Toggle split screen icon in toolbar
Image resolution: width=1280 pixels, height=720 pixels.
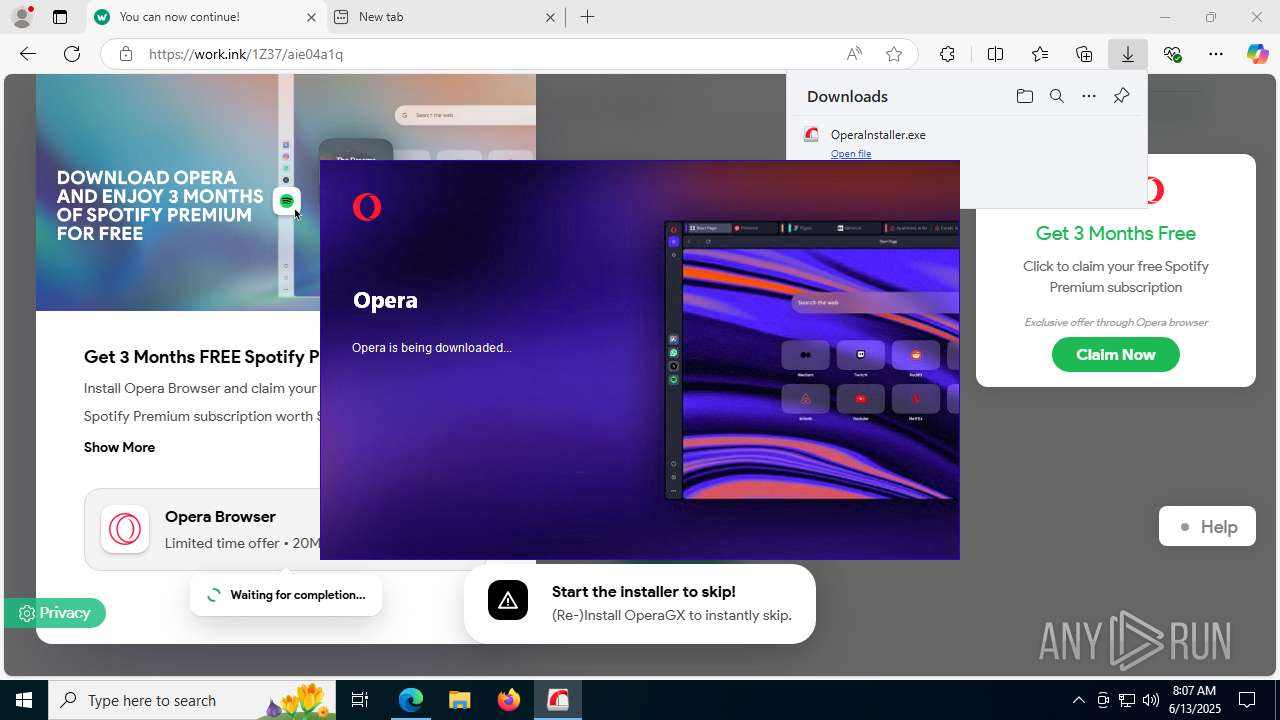click(x=995, y=54)
